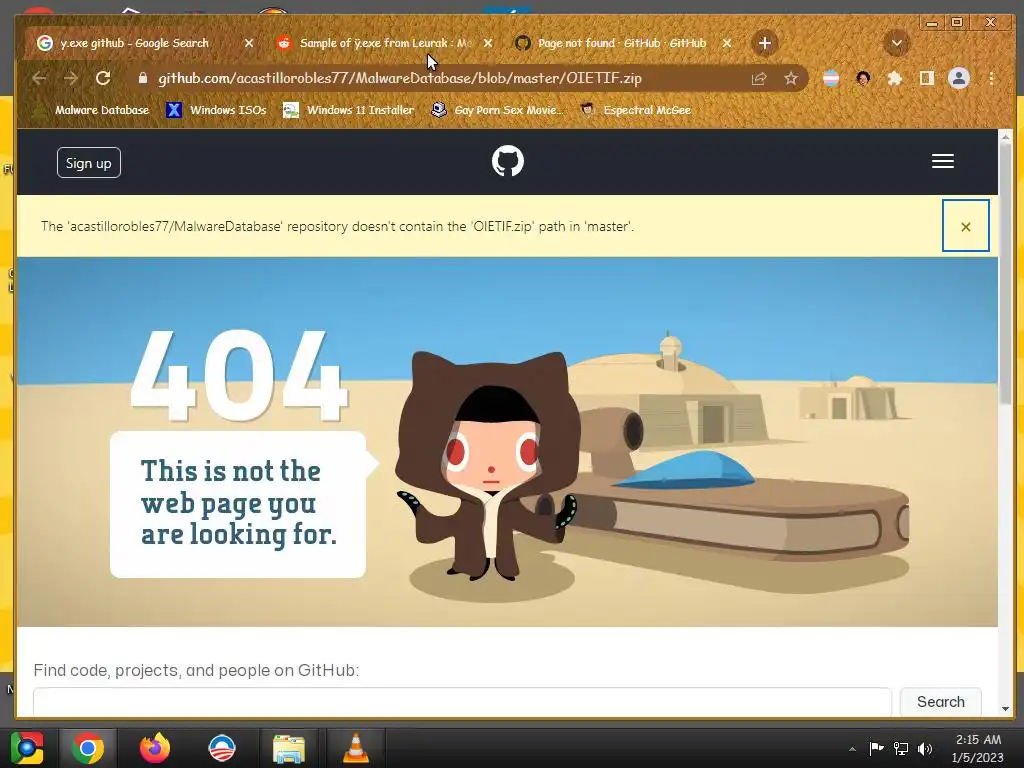Screen dimensions: 1024x768
Task: Click the Chrome taskbar icon
Action: (88, 748)
